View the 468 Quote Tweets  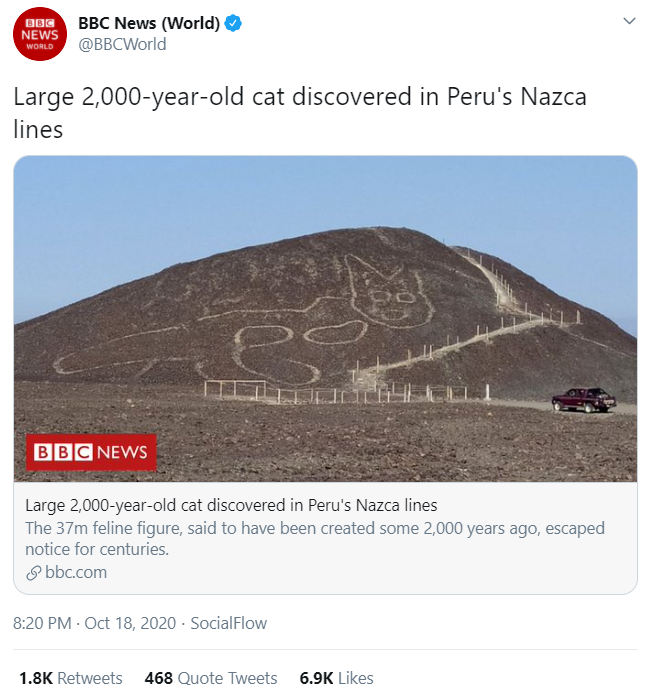click(x=211, y=678)
